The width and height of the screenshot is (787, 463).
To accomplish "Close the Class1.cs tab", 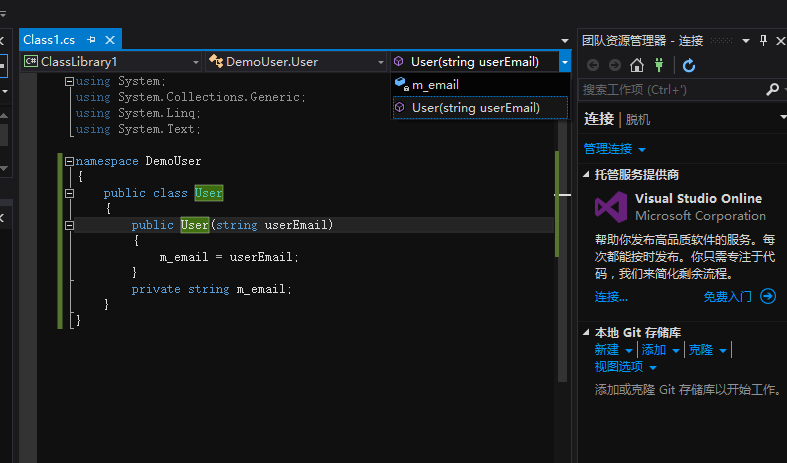I will tap(110, 40).
